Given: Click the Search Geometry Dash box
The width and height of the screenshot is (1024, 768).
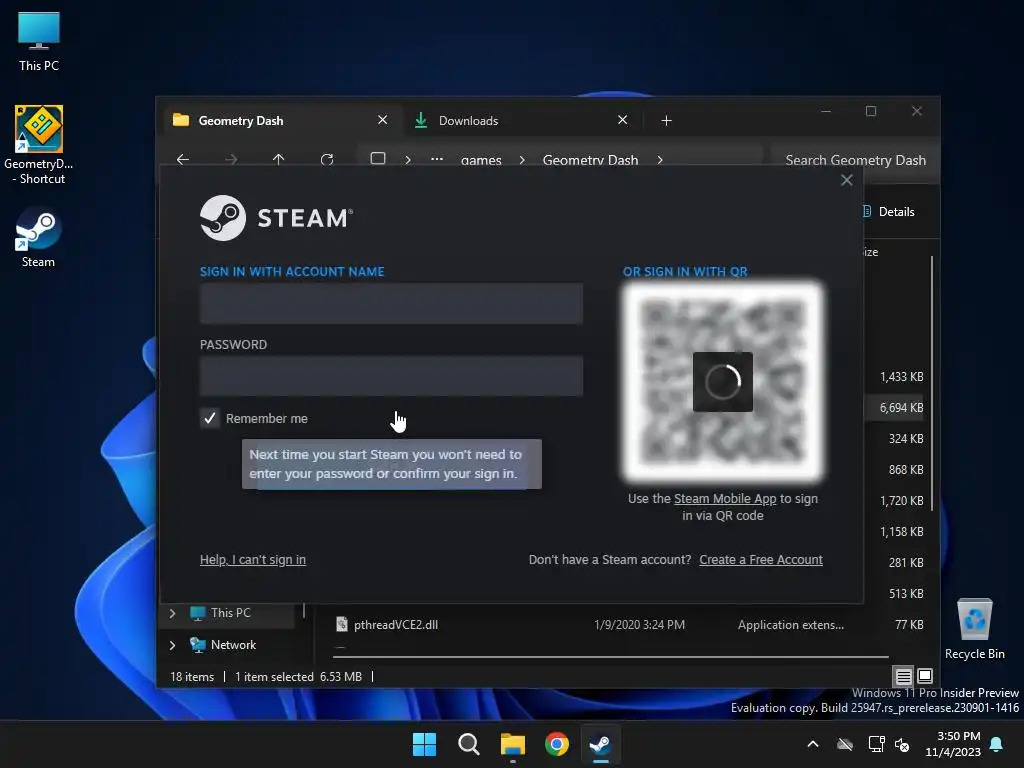Looking at the screenshot, I should [x=856, y=160].
